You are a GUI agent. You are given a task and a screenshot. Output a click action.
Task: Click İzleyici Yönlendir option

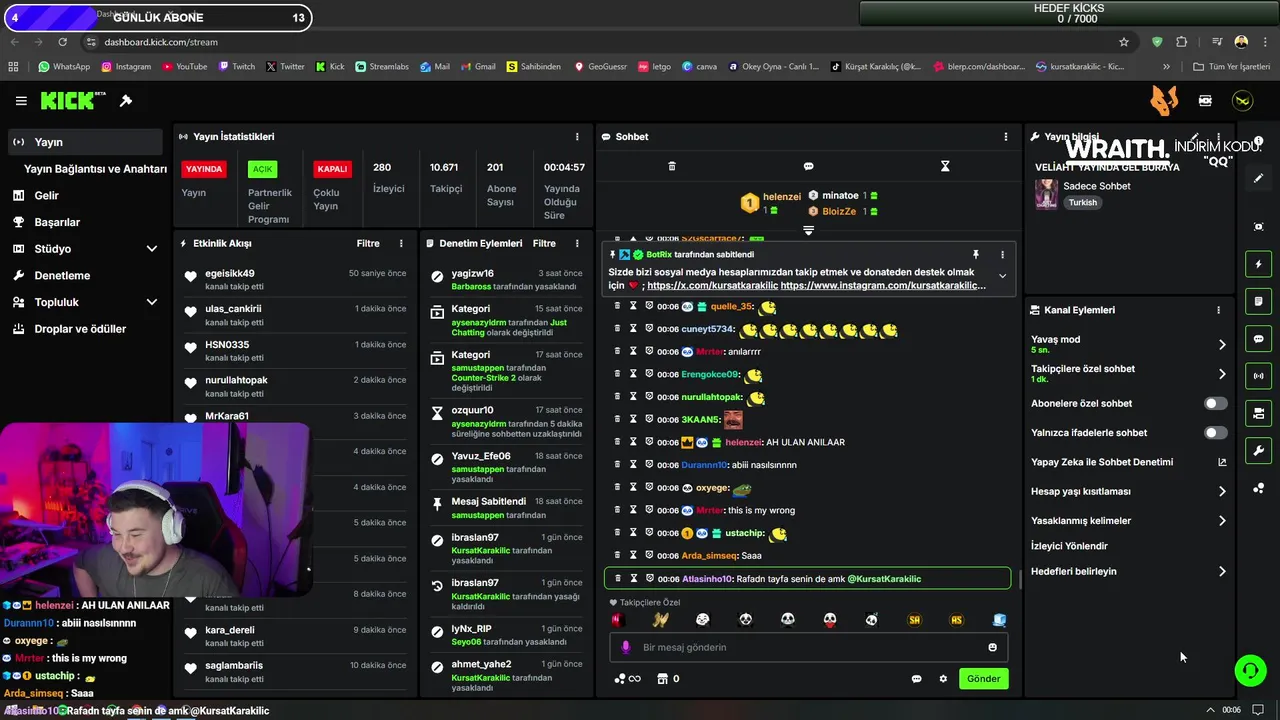click(1069, 546)
